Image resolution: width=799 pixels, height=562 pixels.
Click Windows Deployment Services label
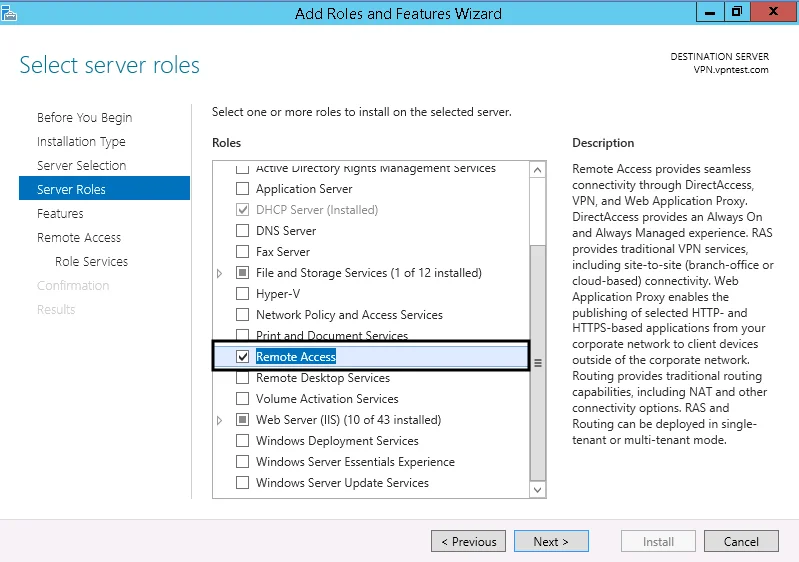337,441
